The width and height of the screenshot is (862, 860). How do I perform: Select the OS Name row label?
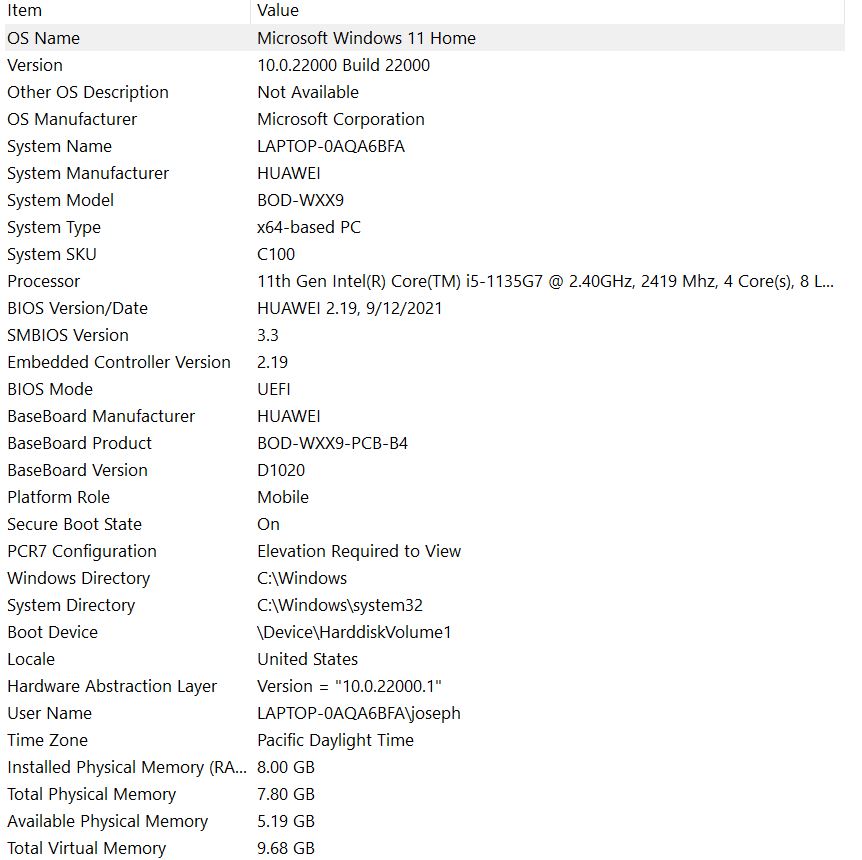click(43, 38)
